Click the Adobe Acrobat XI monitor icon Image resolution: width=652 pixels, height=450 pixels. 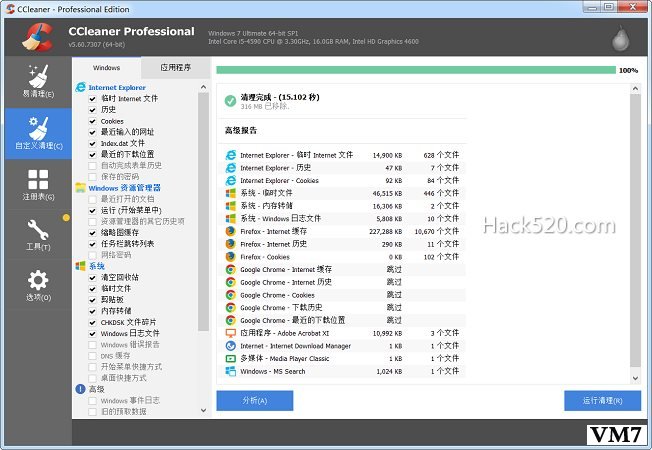pos(230,333)
